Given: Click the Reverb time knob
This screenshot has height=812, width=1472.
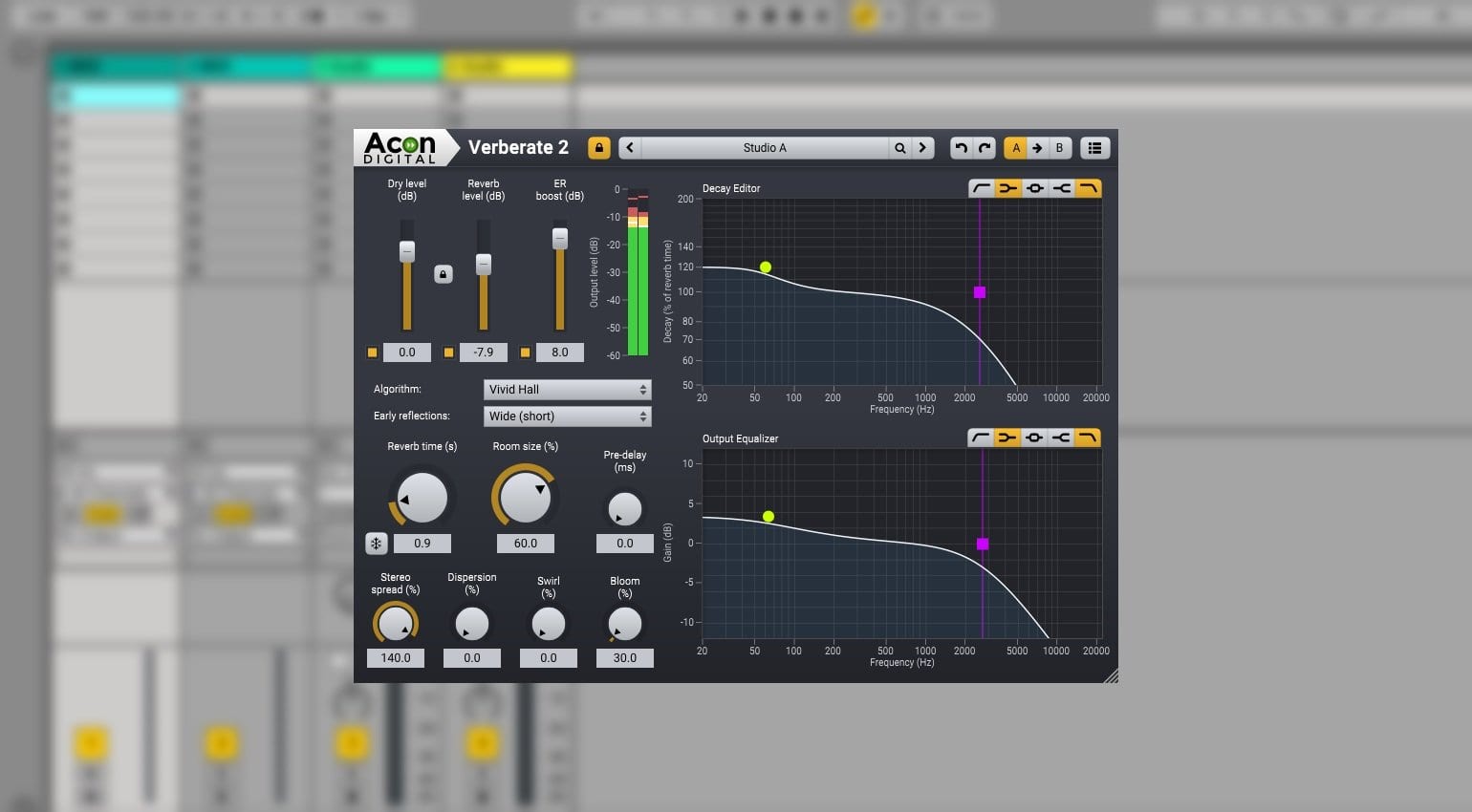Looking at the screenshot, I should pyautogui.click(x=422, y=498).
